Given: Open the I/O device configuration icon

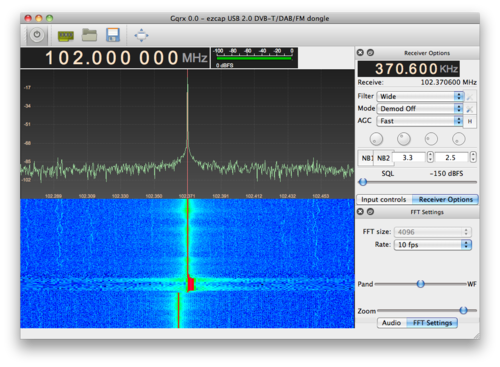Looking at the screenshot, I should coord(66,35).
